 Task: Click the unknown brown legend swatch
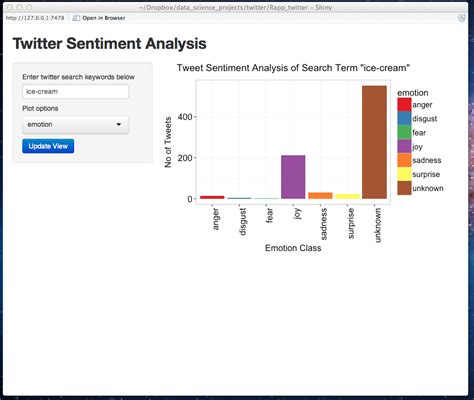pyautogui.click(x=404, y=188)
